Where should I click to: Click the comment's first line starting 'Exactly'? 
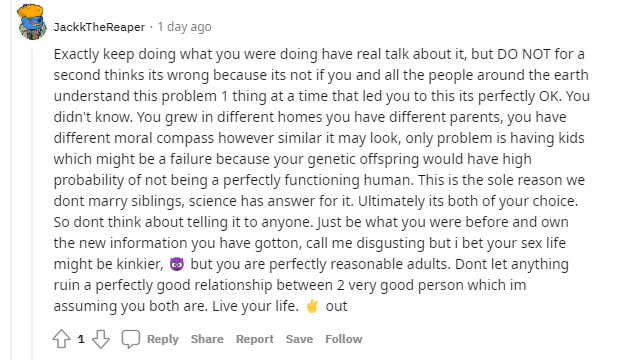point(319,54)
